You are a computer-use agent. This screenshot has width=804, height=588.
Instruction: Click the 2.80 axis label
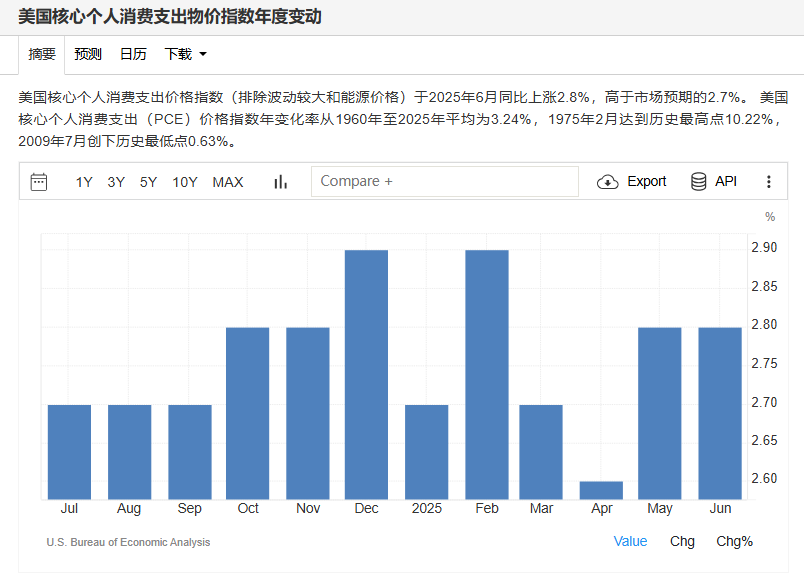click(764, 325)
